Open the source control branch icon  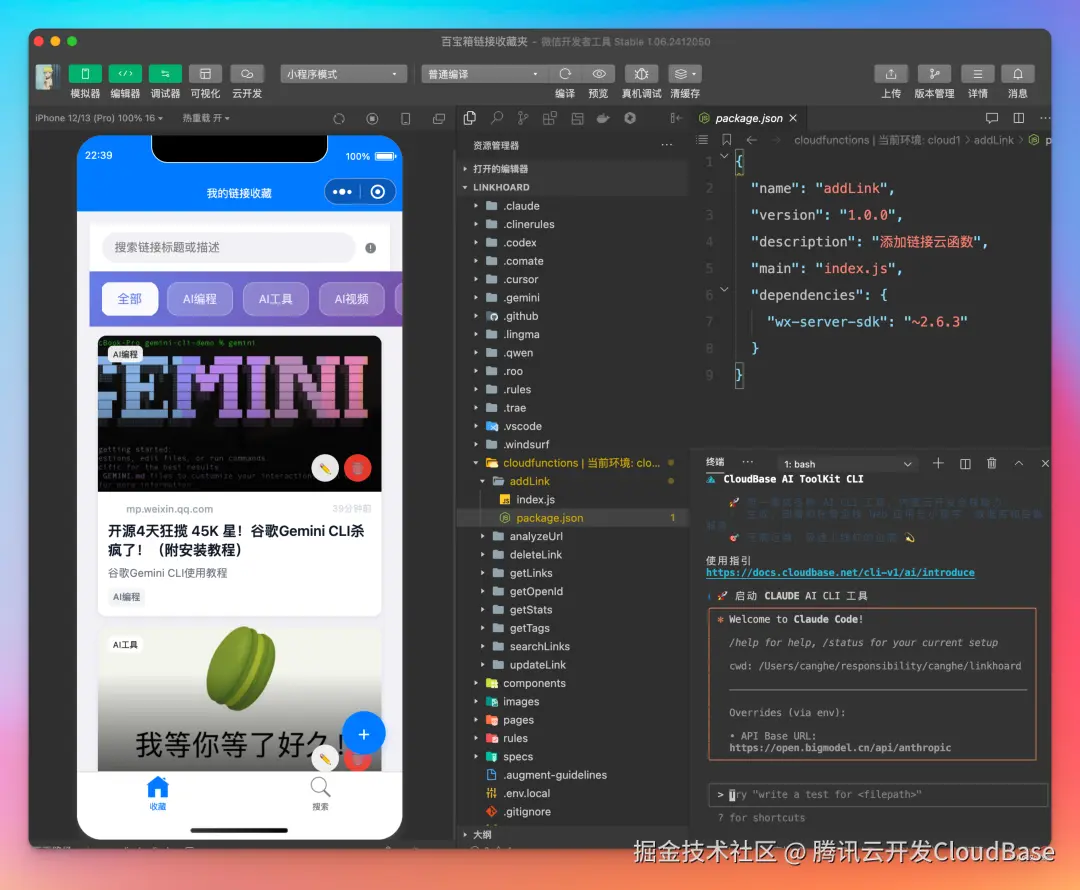click(x=523, y=118)
